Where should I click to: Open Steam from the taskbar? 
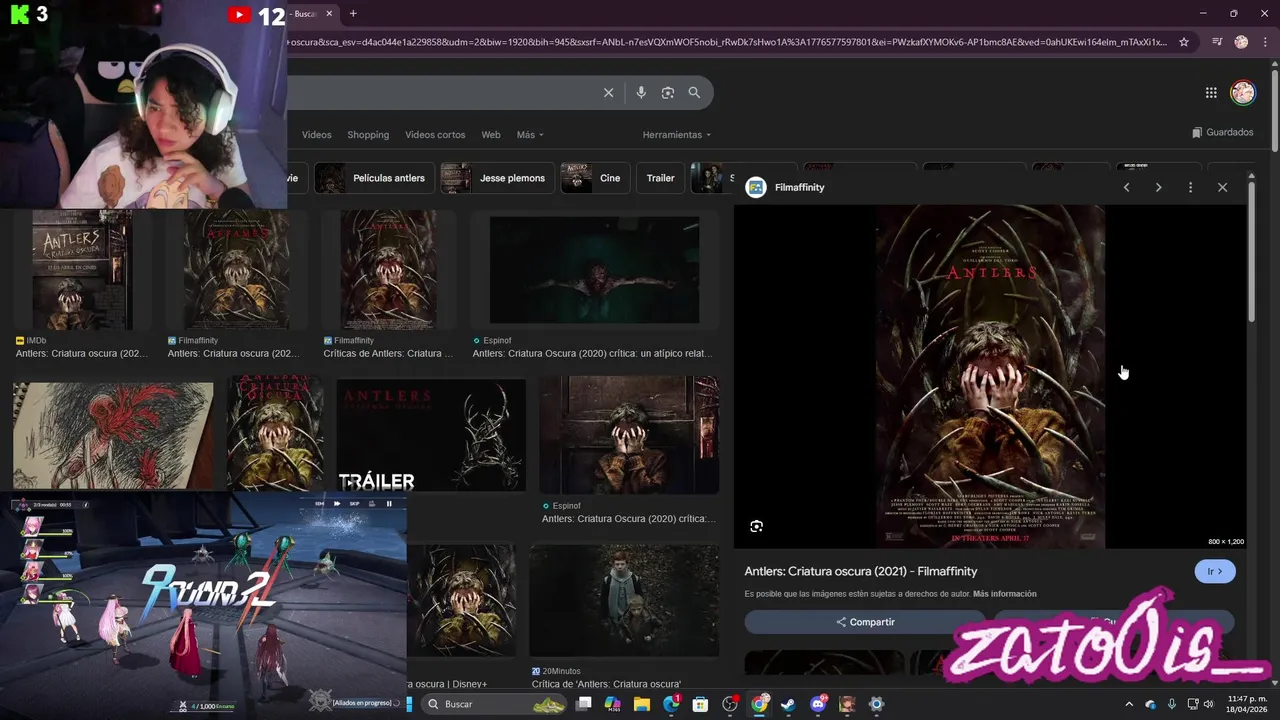pyautogui.click(x=788, y=704)
